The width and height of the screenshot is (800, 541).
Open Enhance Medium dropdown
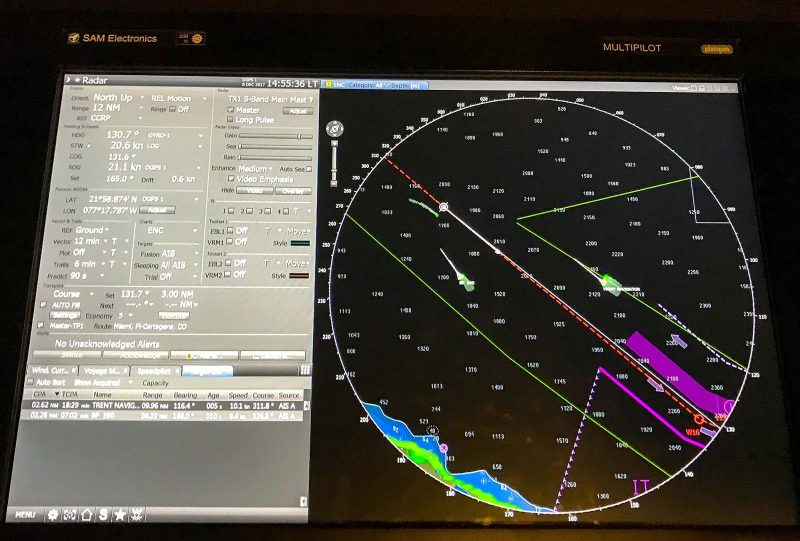tap(255, 168)
